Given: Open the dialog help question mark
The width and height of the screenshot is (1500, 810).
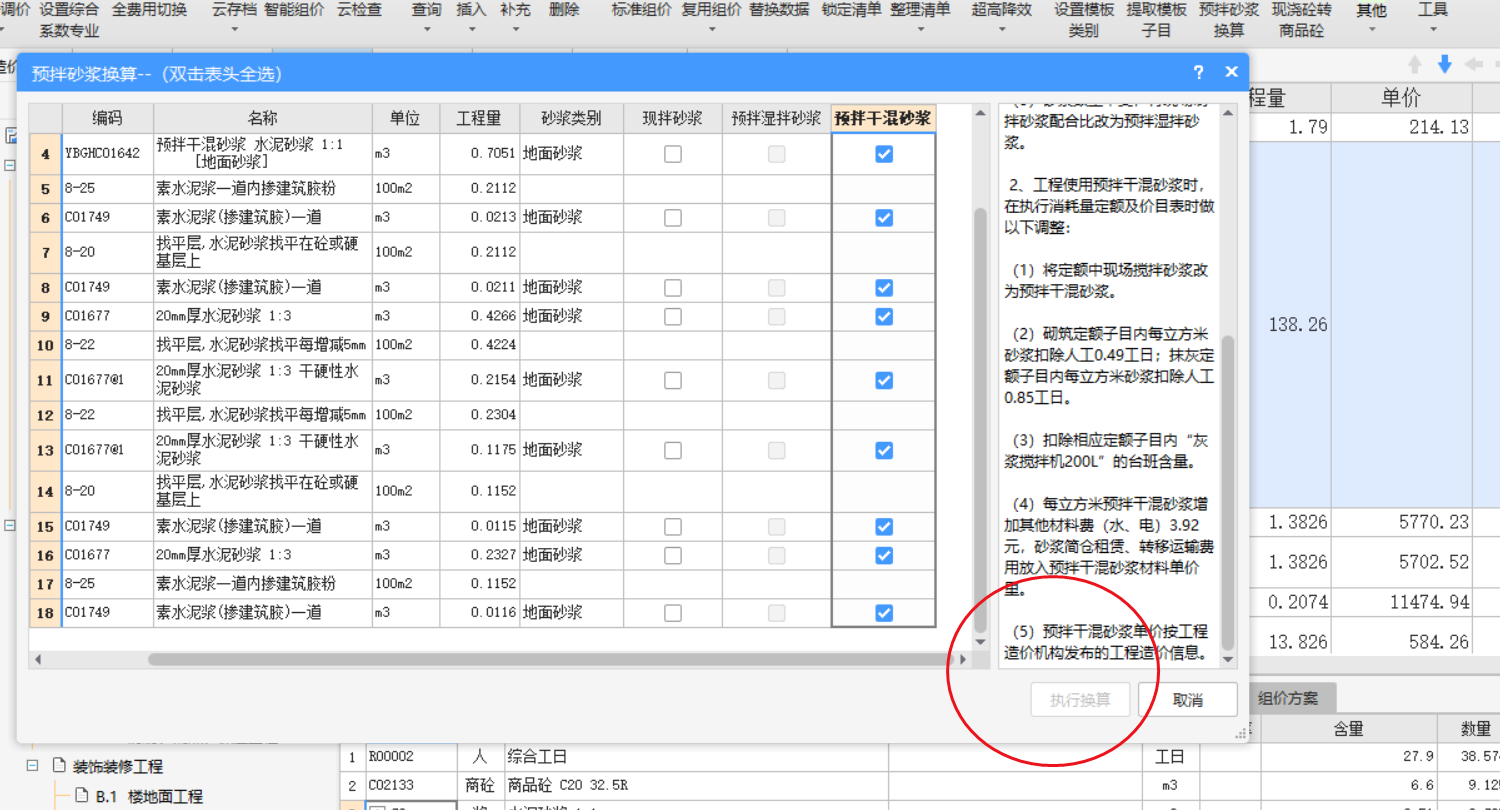Looking at the screenshot, I should tap(1199, 72).
